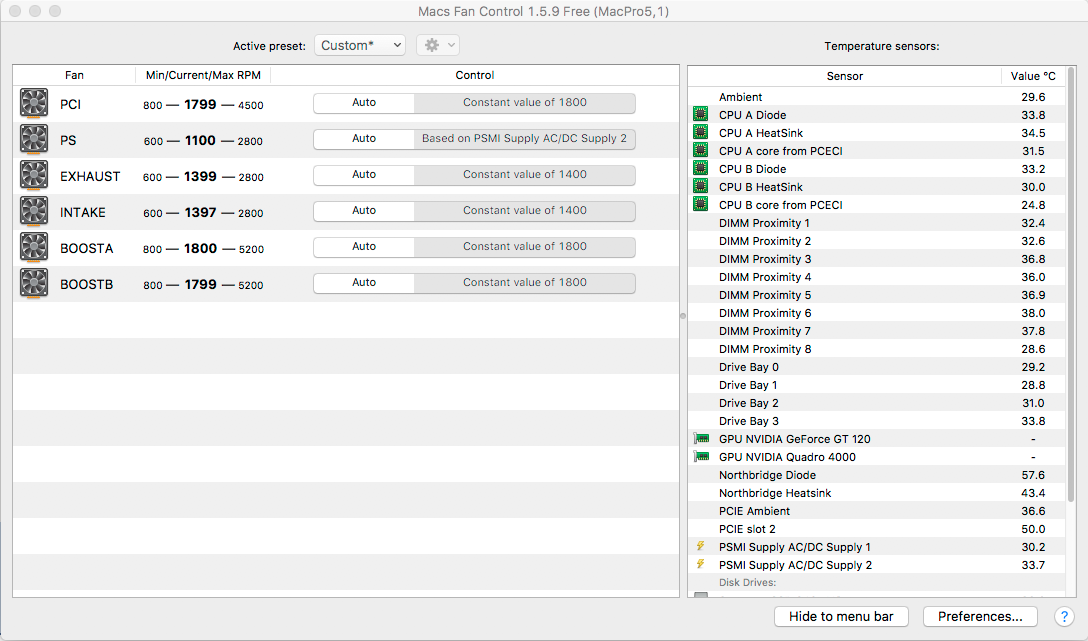Set PS fan to Auto
Screen dimensions: 1088x641
(364, 139)
